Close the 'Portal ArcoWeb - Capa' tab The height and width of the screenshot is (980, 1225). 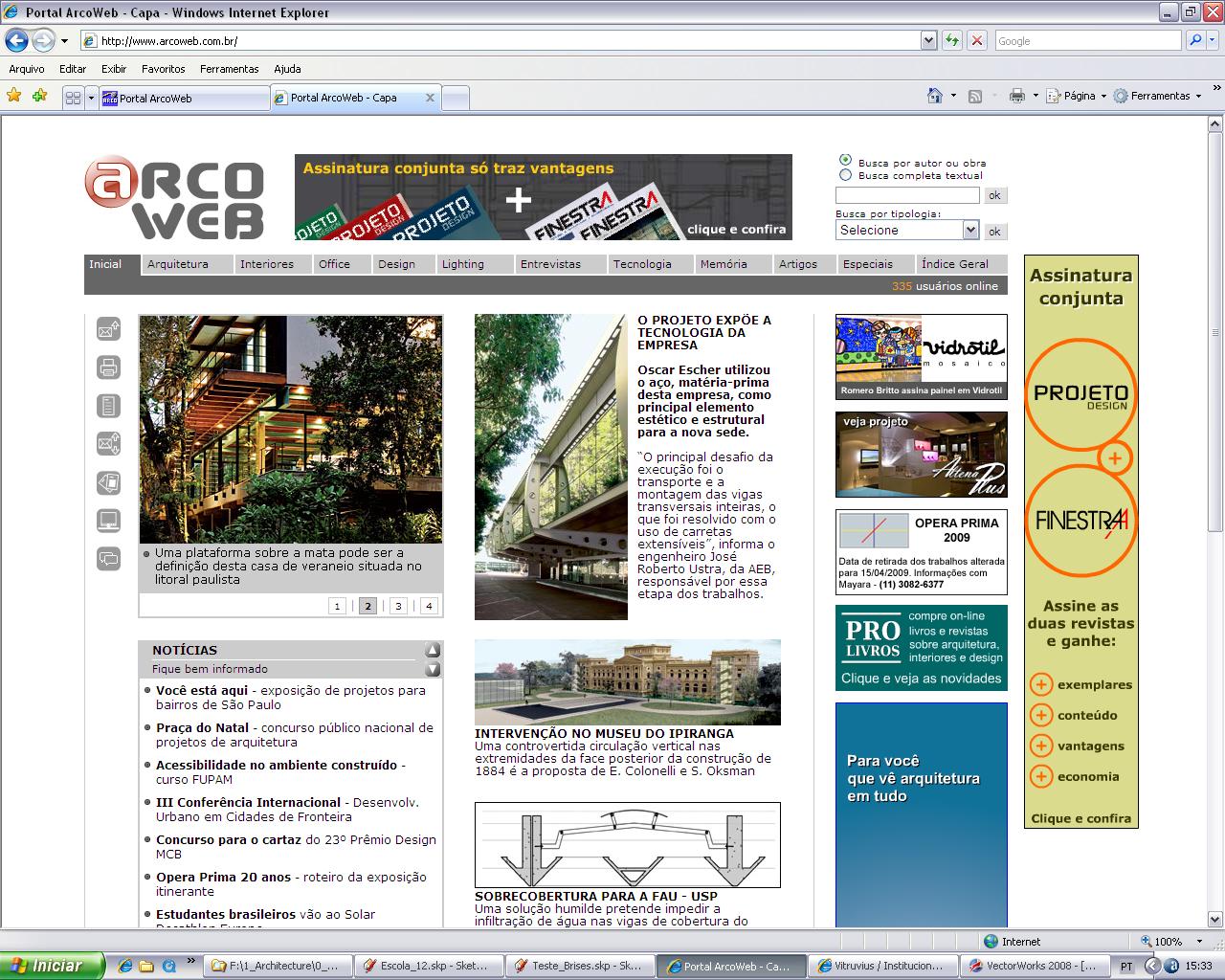430,98
